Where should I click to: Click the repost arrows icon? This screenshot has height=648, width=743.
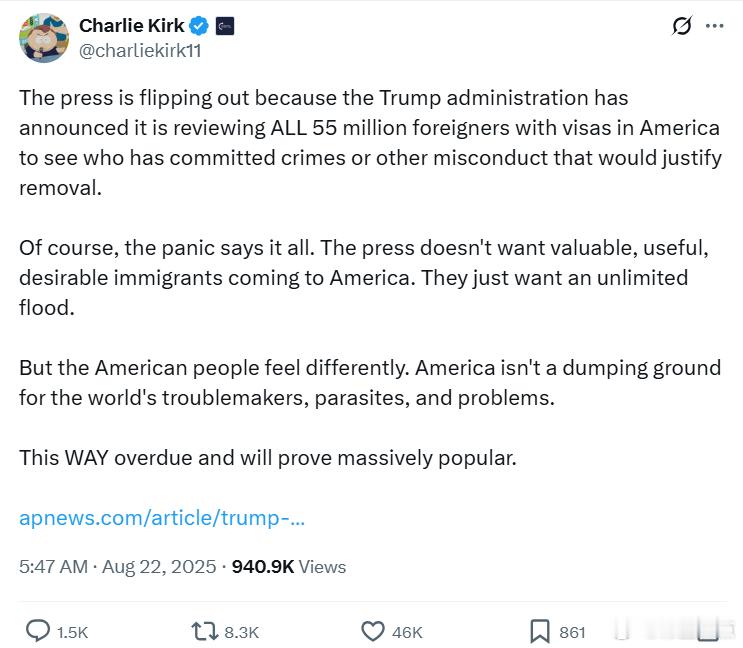coord(205,631)
